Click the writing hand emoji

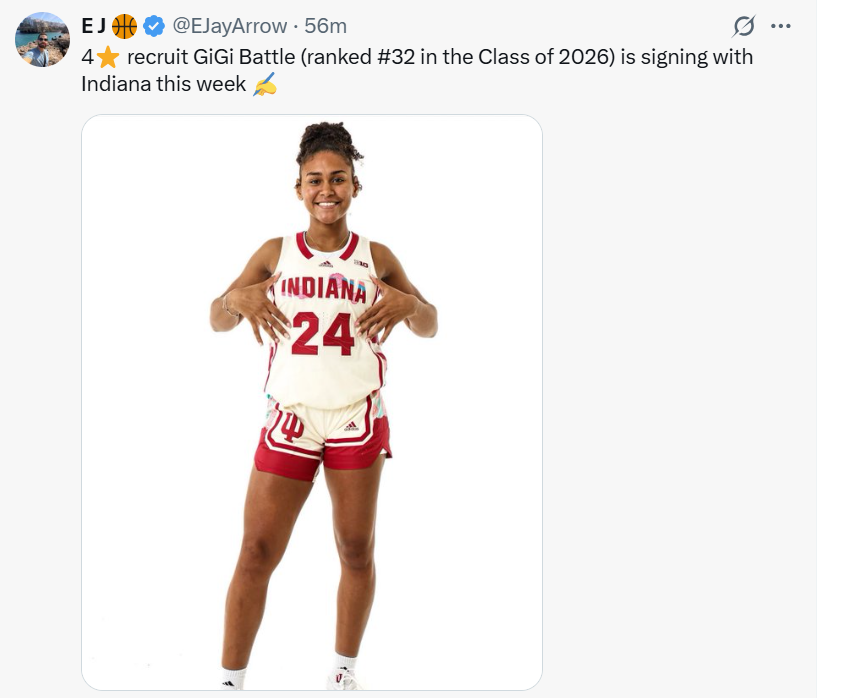(x=265, y=85)
